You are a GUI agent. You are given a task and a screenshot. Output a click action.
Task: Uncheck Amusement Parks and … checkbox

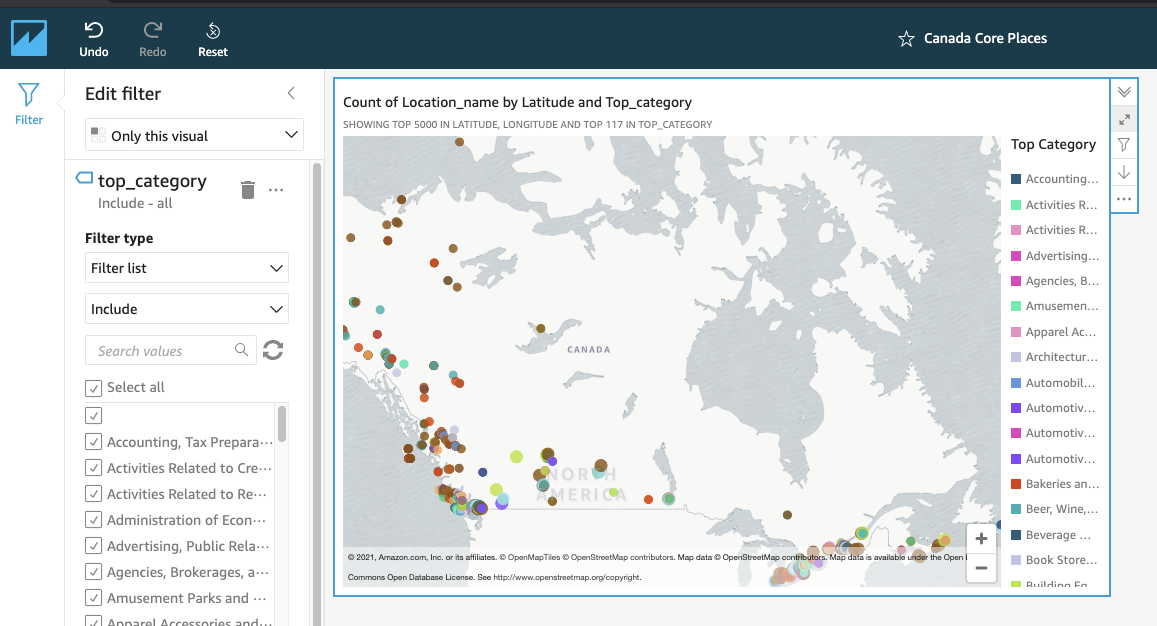coord(93,598)
